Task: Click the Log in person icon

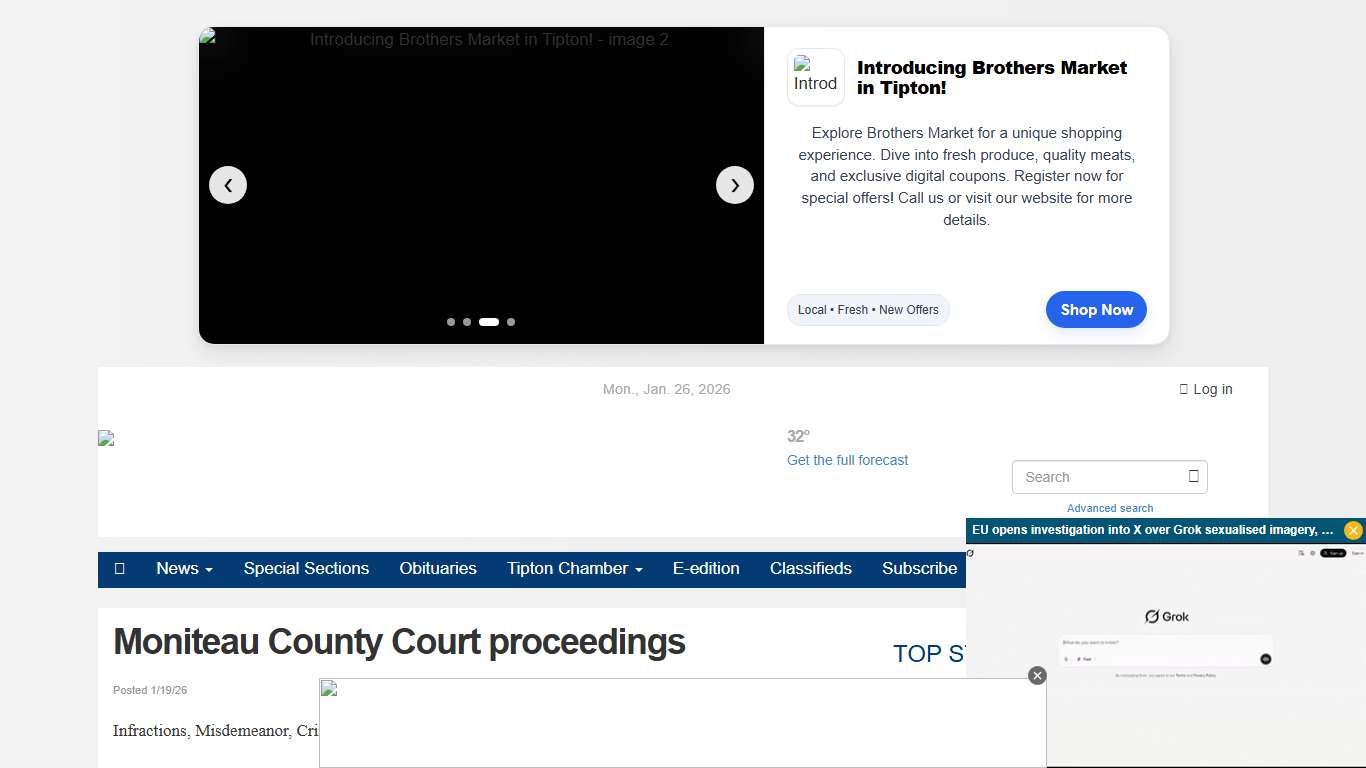Action: (1183, 389)
